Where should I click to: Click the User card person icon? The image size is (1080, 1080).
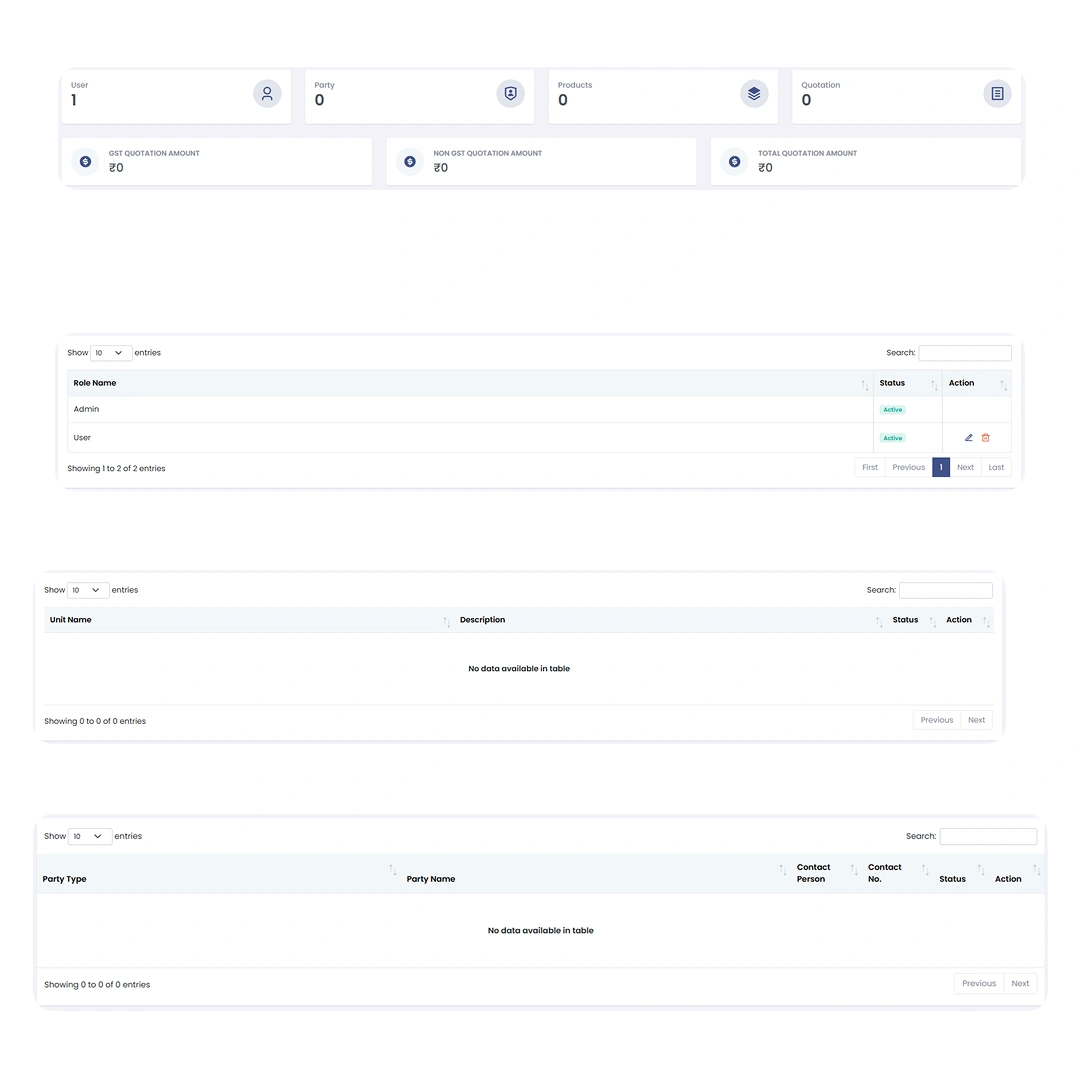[x=267, y=94]
